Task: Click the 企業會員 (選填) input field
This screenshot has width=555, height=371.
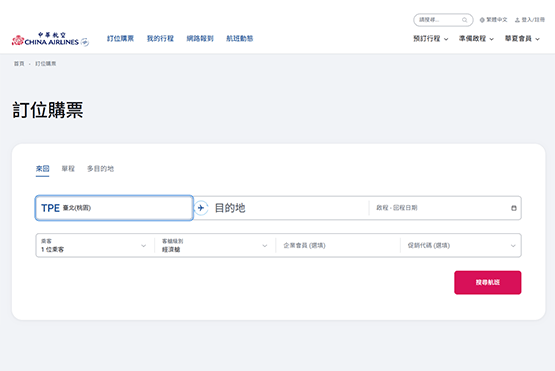Action: [338, 245]
